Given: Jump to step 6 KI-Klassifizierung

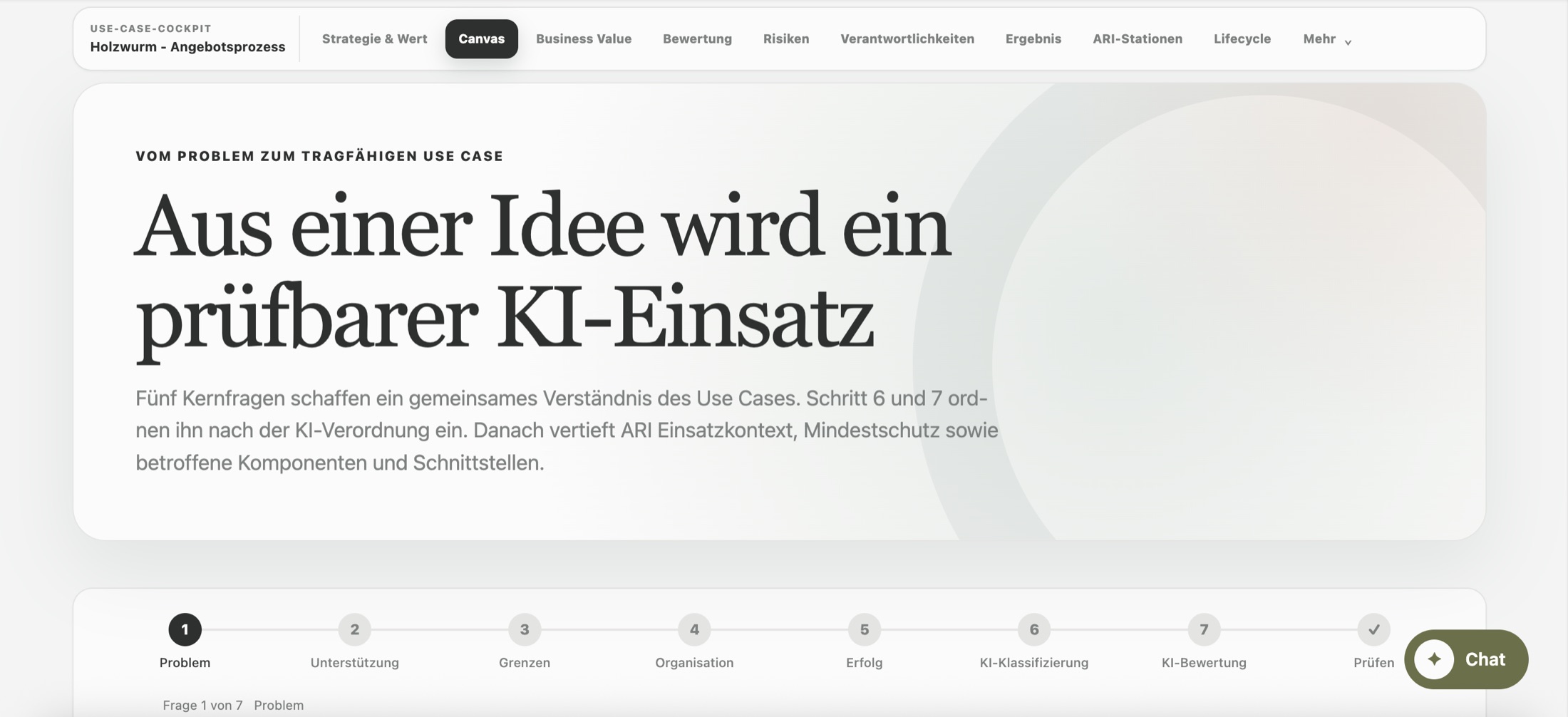Looking at the screenshot, I should coord(1034,629).
